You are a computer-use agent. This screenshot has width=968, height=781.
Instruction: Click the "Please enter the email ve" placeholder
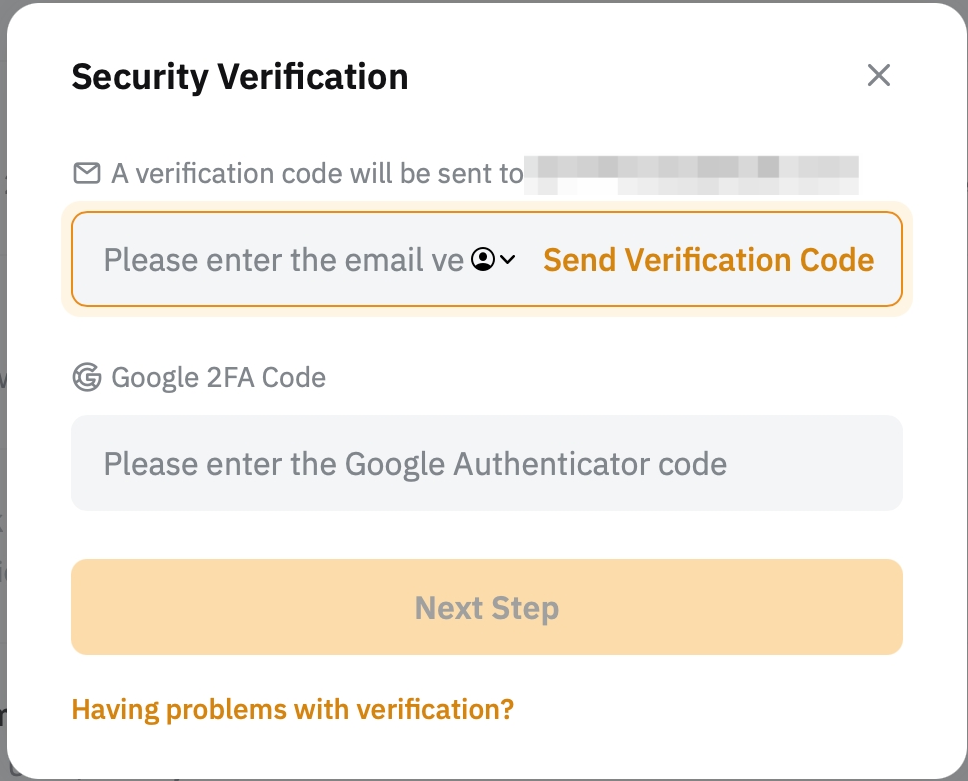tap(283, 260)
